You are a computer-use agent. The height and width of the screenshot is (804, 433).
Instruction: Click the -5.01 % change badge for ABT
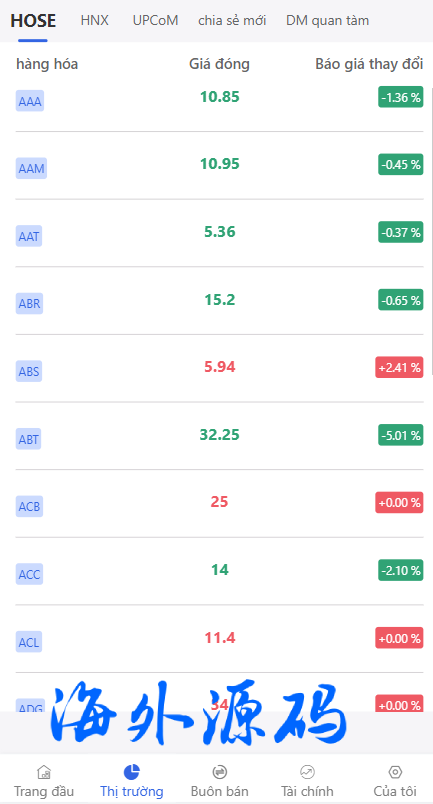click(401, 435)
